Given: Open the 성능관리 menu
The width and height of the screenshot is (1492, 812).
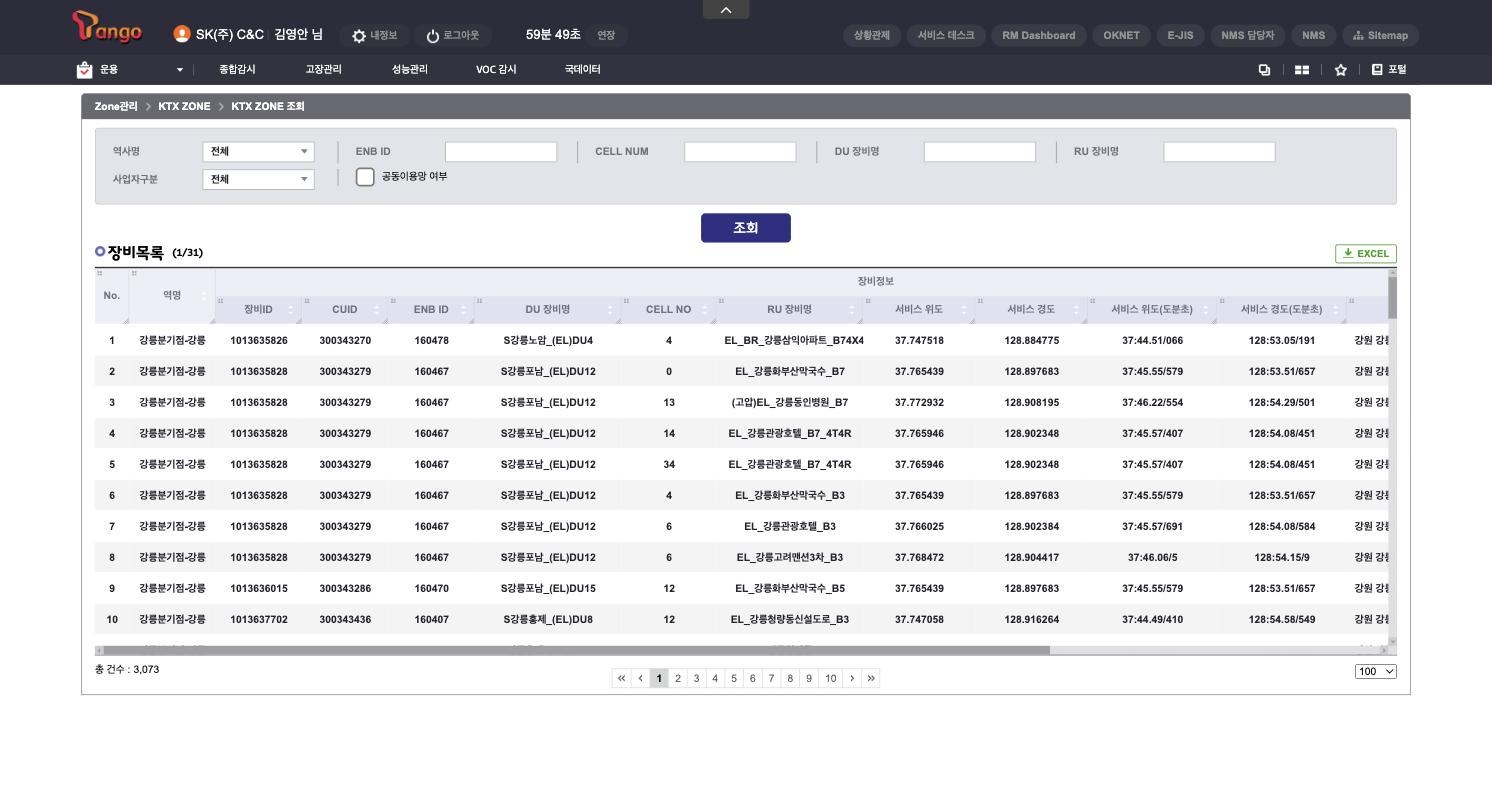Looking at the screenshot, I should click(410, 70).
